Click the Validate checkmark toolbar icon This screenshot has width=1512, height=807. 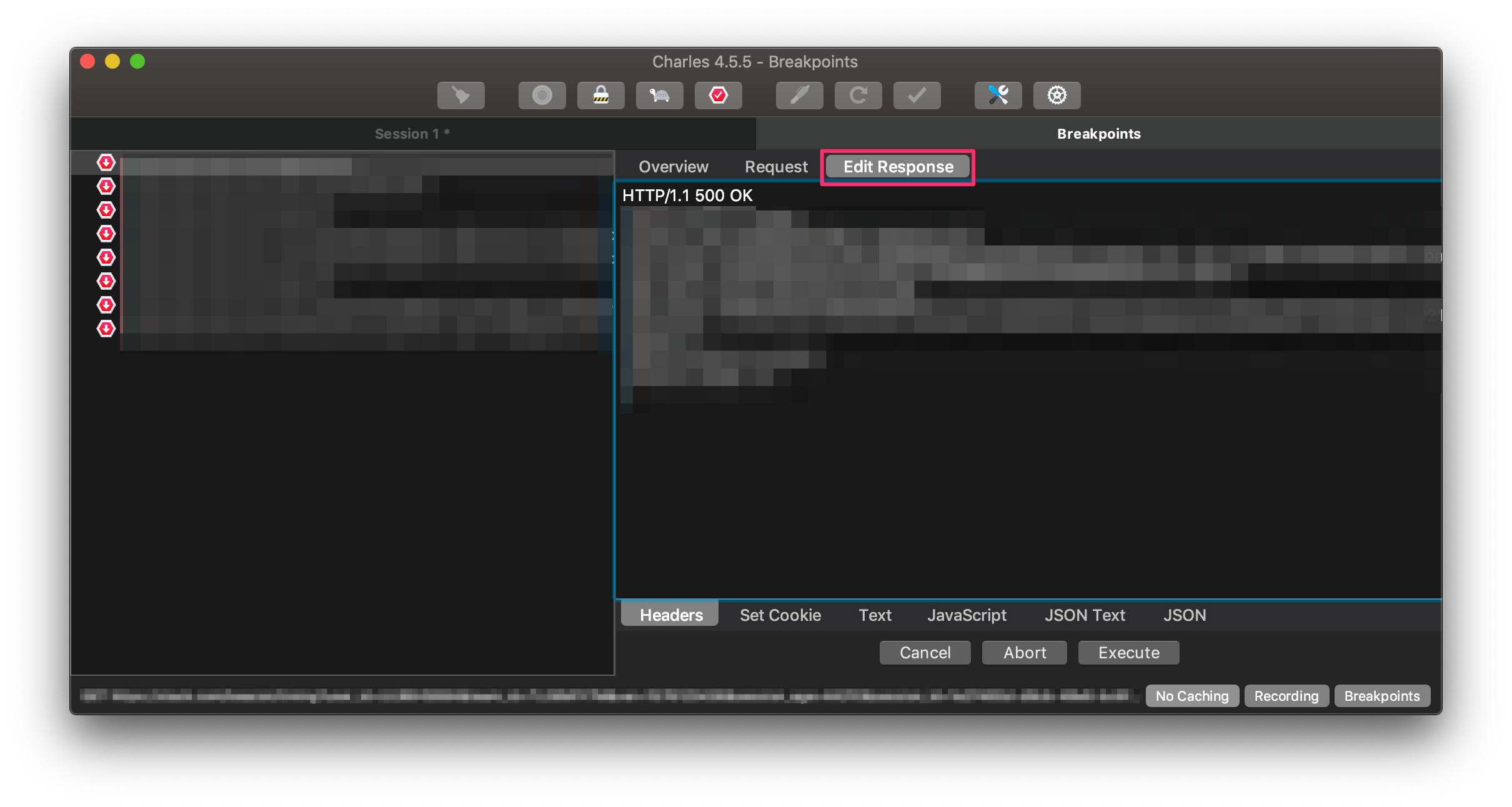click(917, 96)
